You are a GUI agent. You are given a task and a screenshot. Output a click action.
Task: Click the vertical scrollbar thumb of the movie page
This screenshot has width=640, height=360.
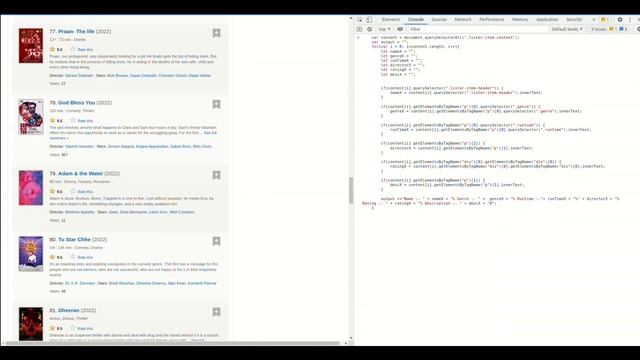point(351,190)
